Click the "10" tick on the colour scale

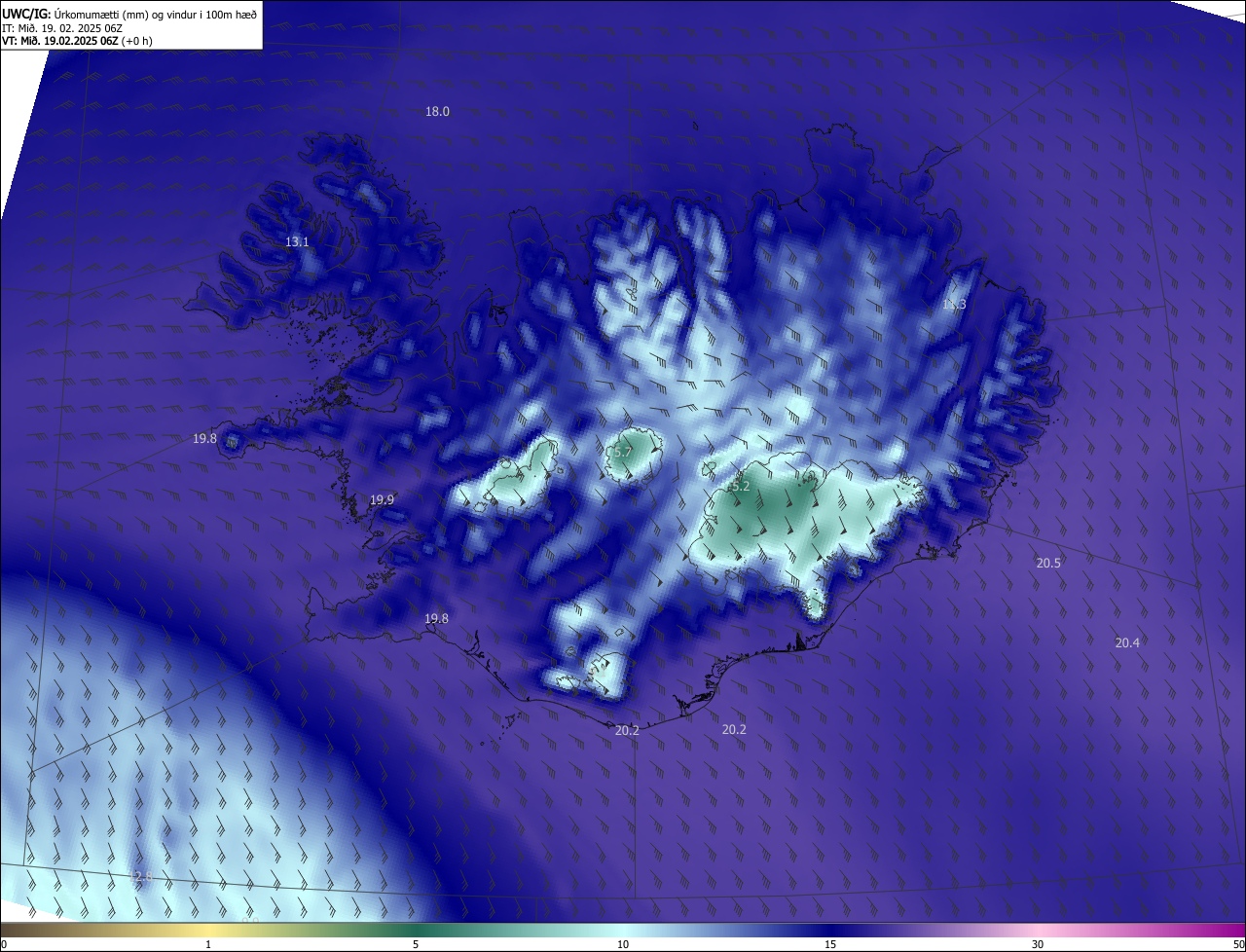623,945
